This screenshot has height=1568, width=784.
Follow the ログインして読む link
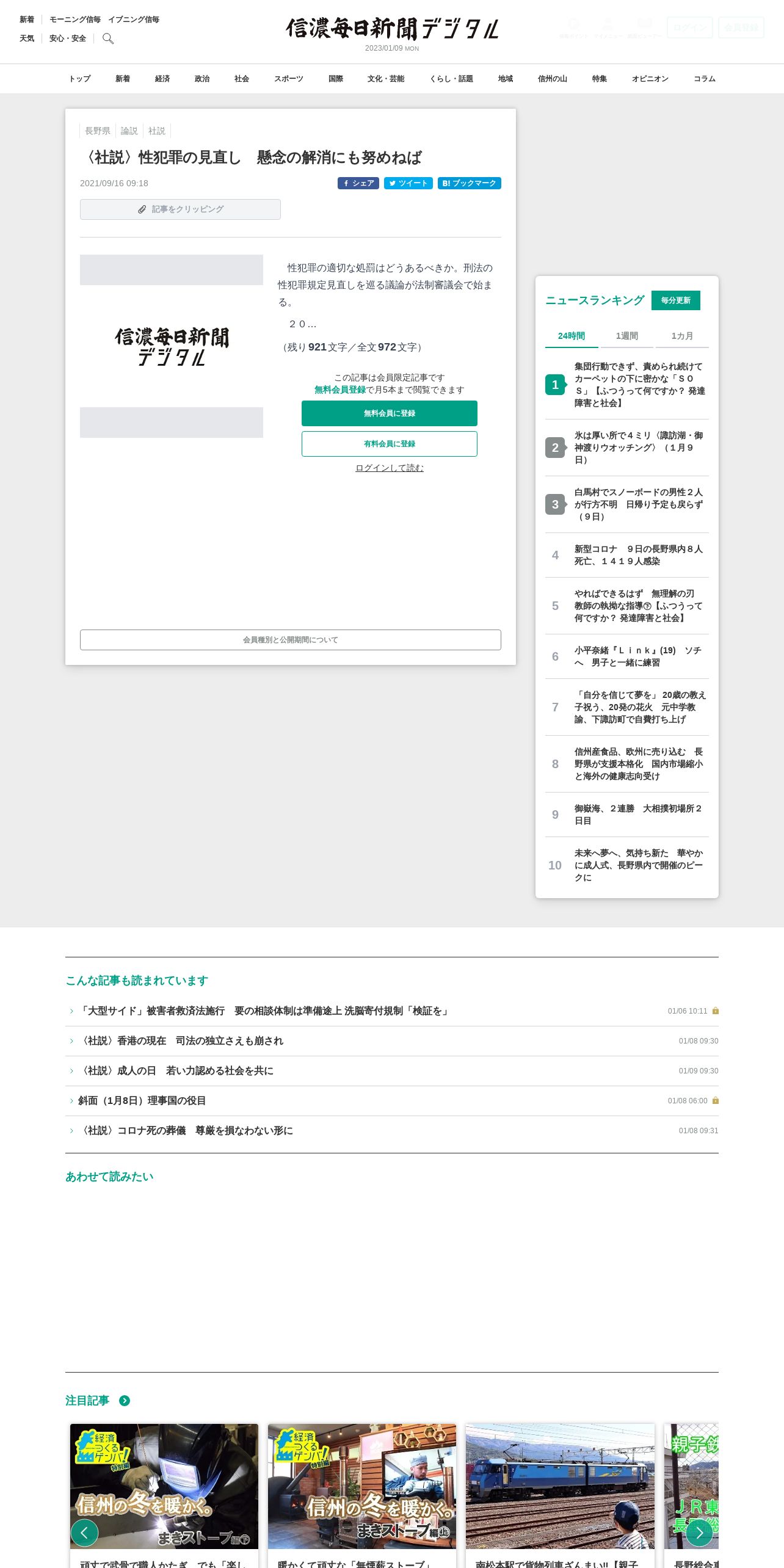click(390, 468)
